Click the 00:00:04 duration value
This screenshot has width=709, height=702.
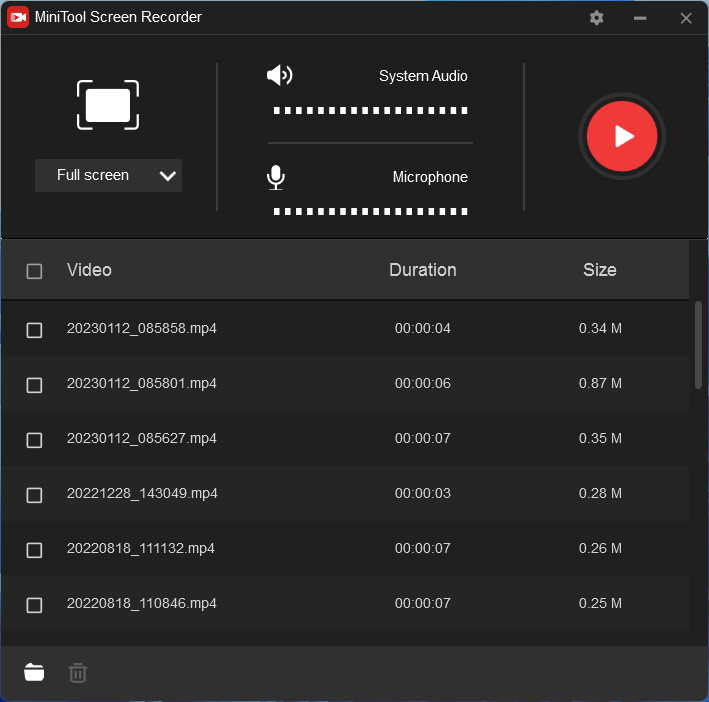point(423,328)
